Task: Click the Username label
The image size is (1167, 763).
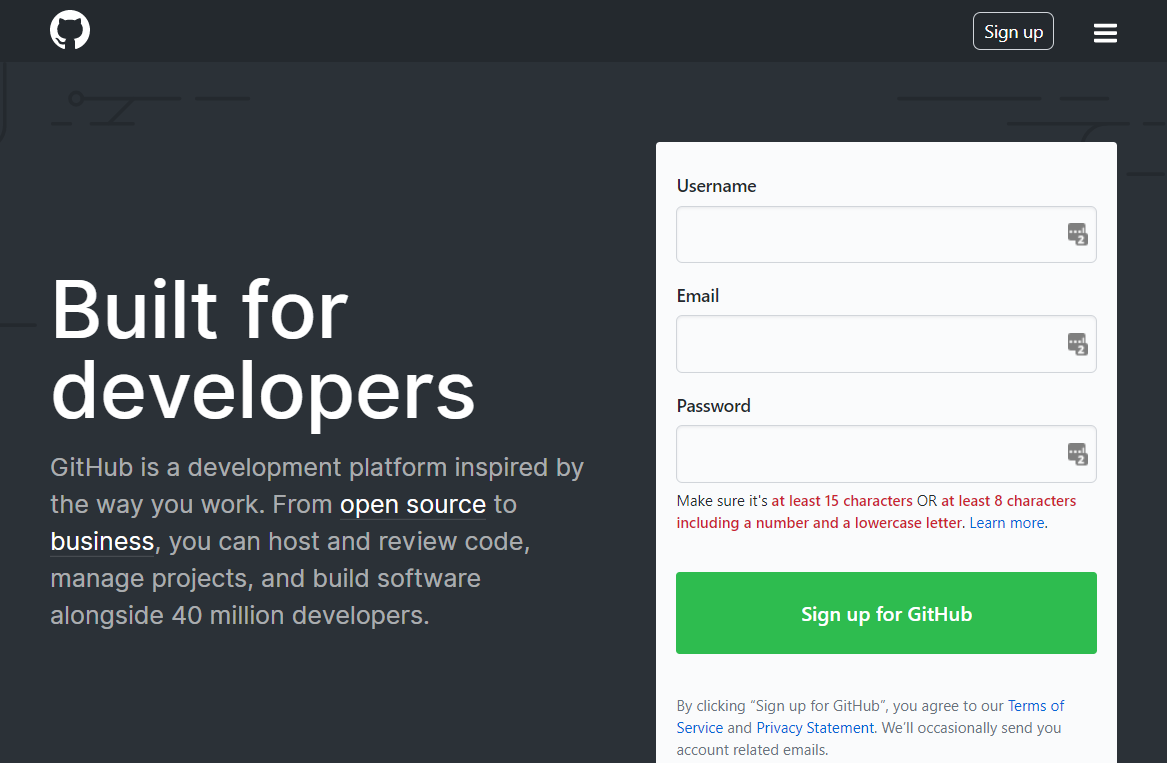Action: point(716,186)
